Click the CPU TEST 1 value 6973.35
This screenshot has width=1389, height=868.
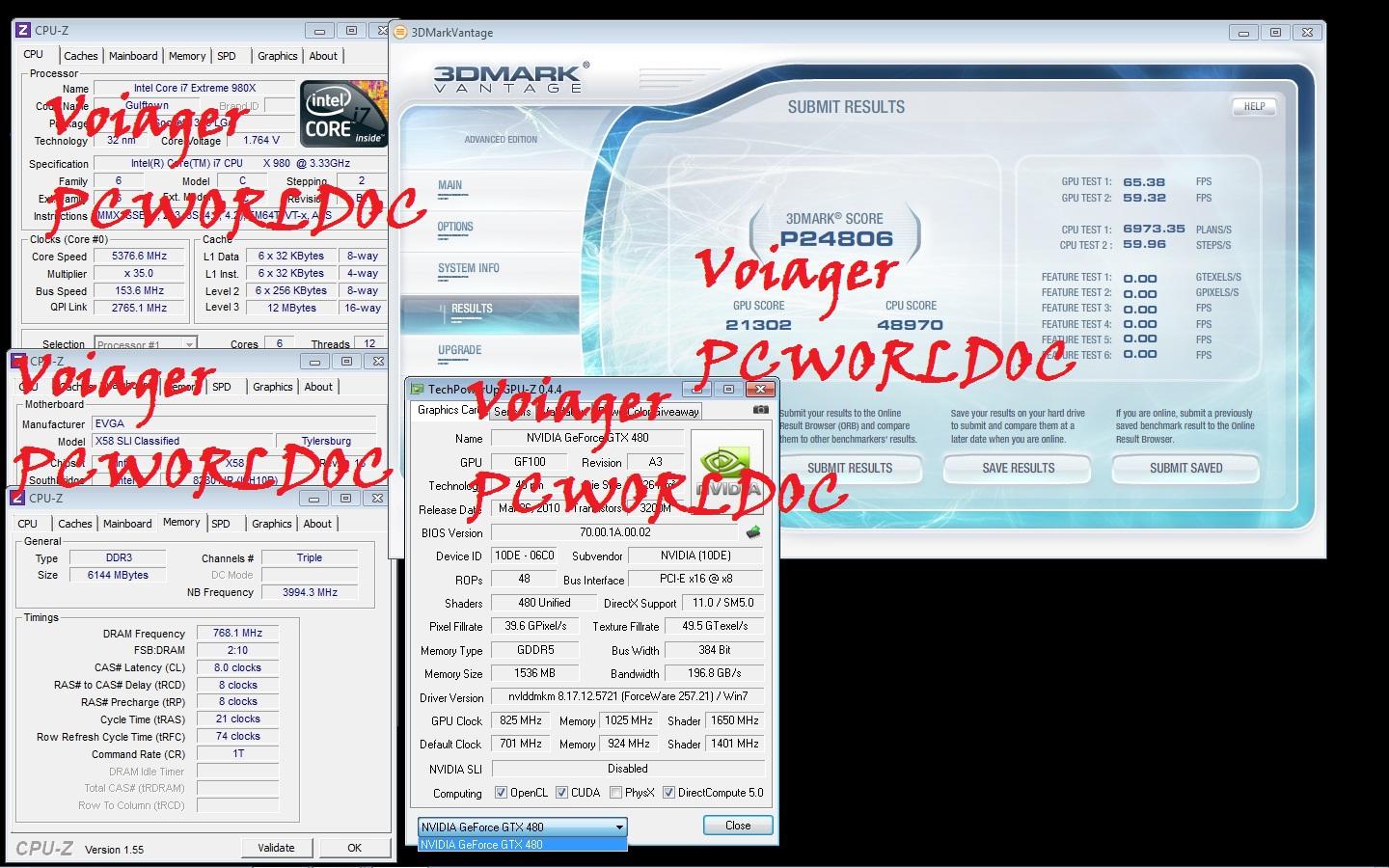point(1154,230)
